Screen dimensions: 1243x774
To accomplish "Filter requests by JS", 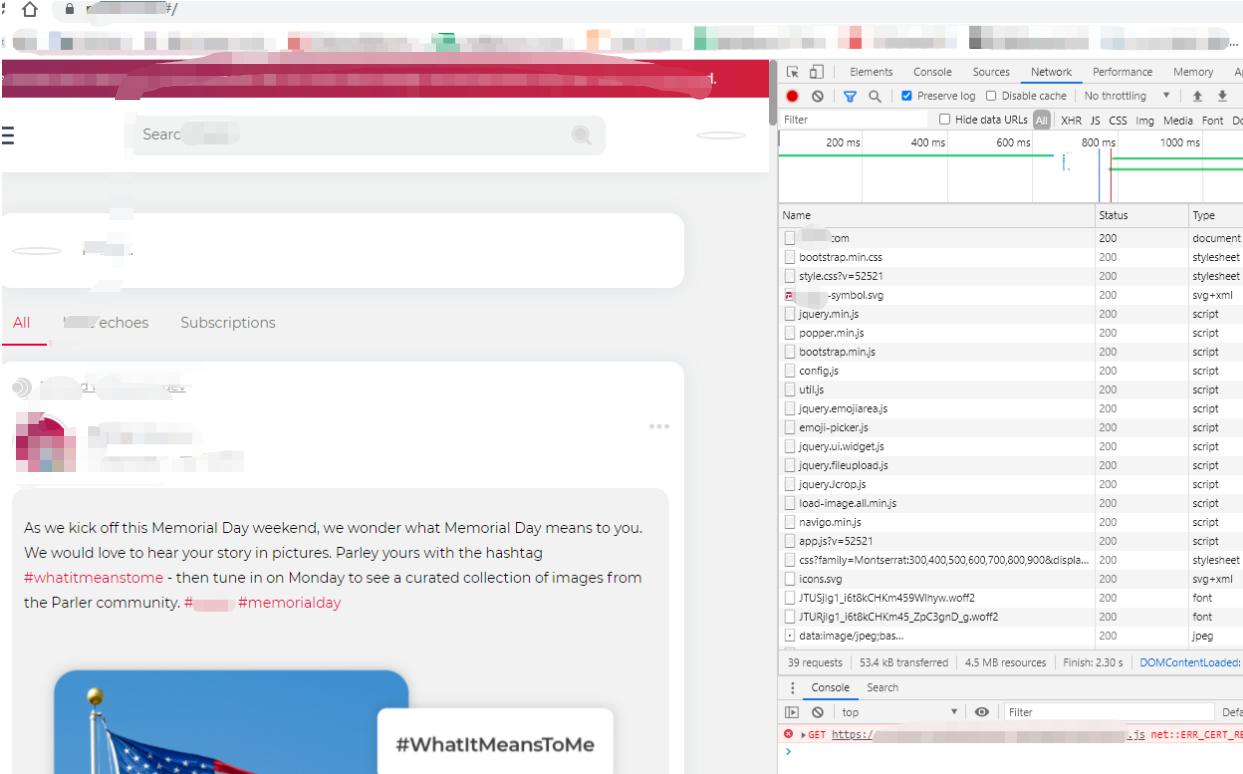I will click(1095, 120).
